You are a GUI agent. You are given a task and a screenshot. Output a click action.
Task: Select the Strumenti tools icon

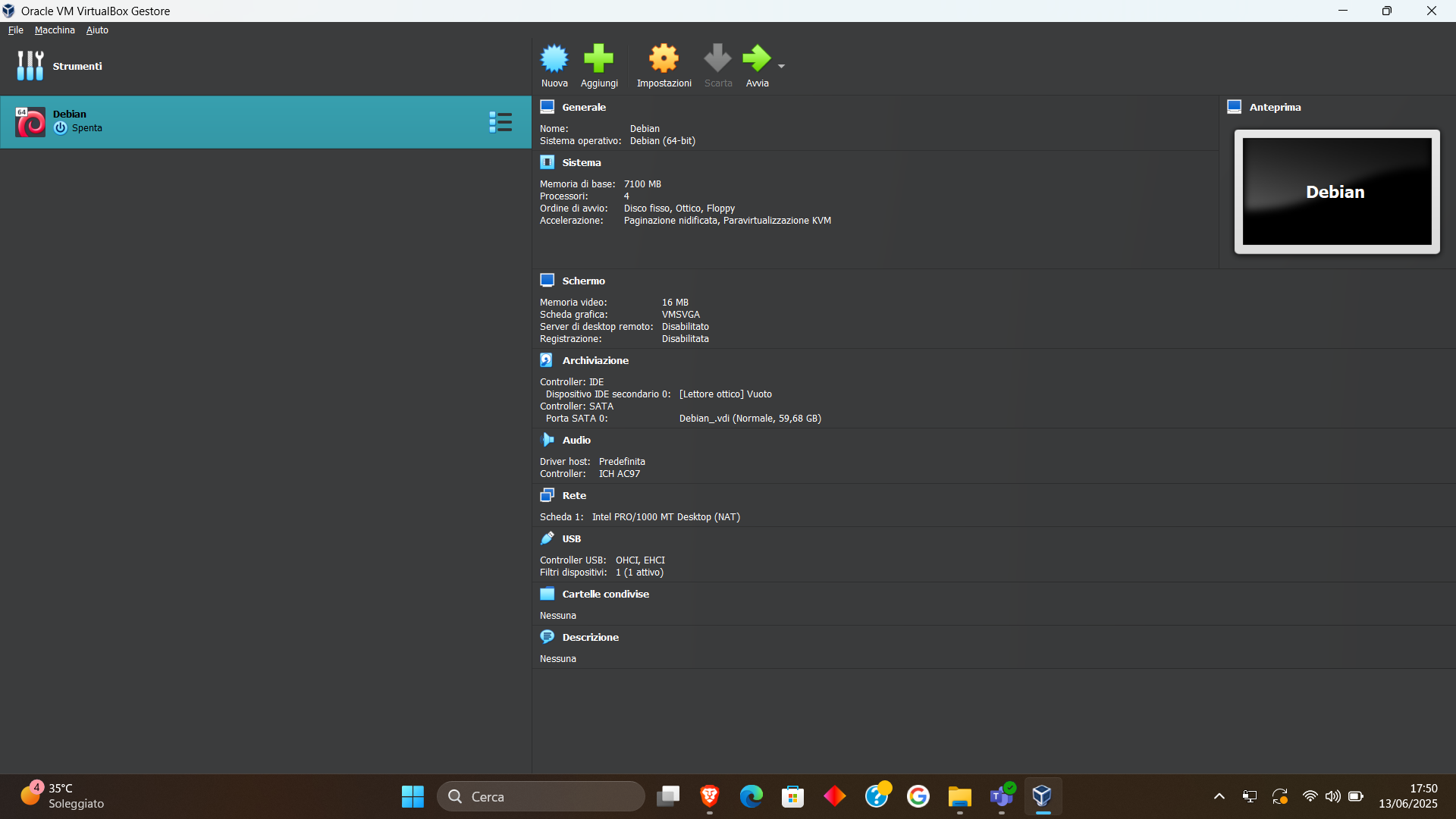tap(30, 66)
